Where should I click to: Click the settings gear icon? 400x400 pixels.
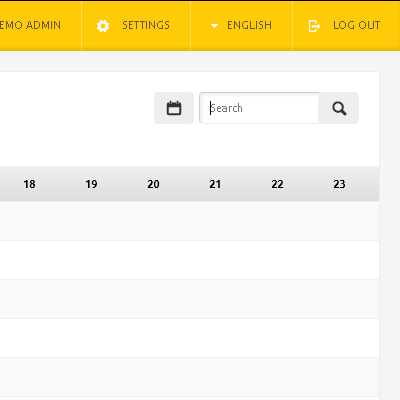tap(103, 26)
